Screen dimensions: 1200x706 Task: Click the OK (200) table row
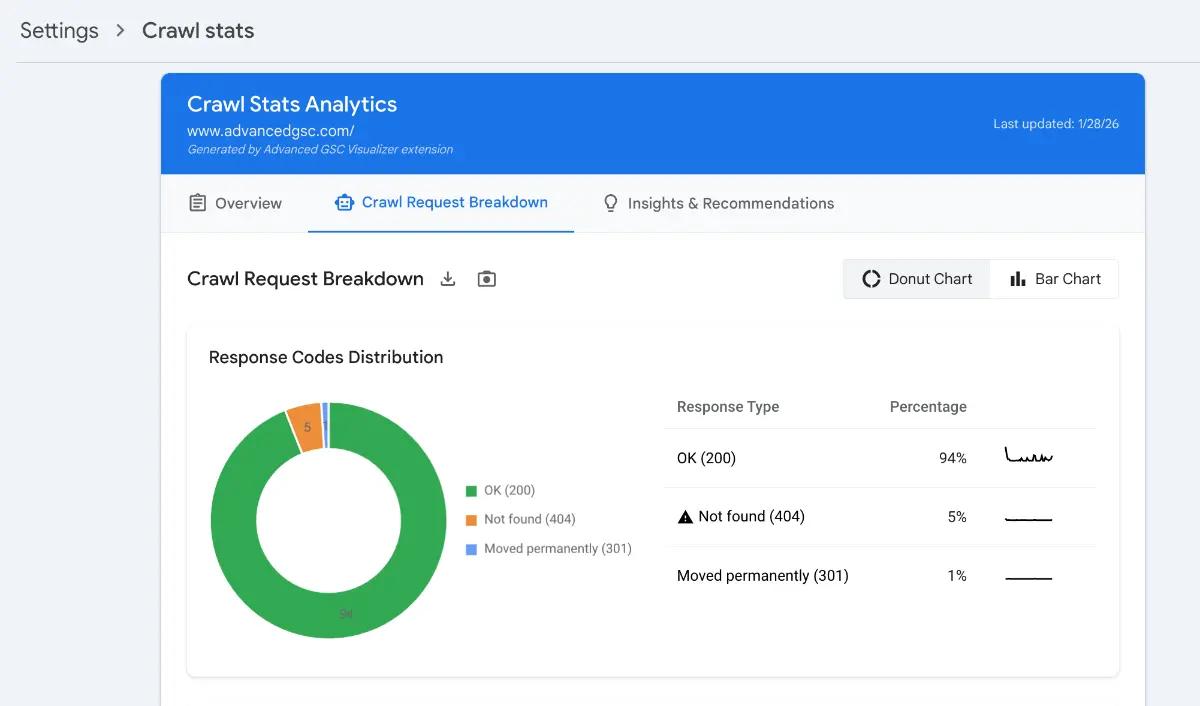pos(880,458)
